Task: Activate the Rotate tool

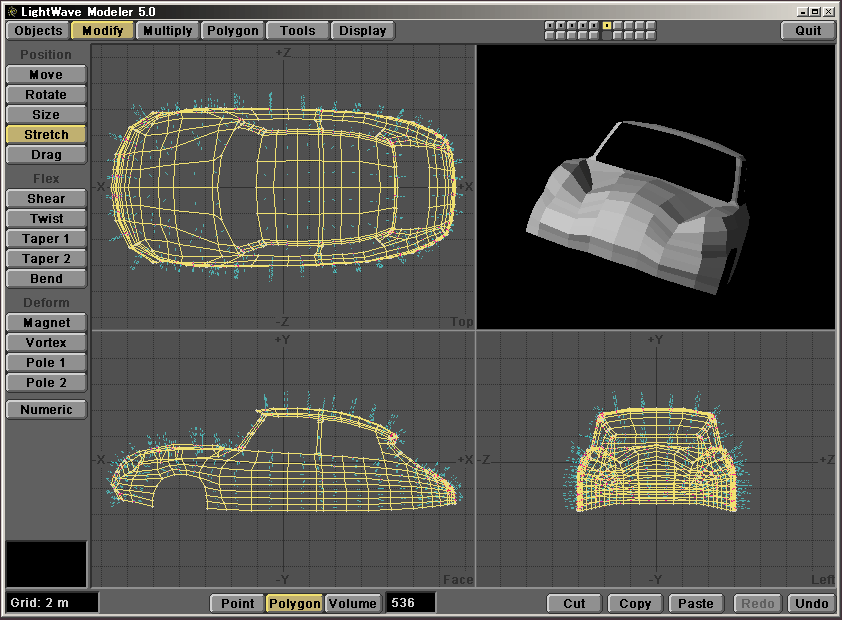Action: coord(46,95)
